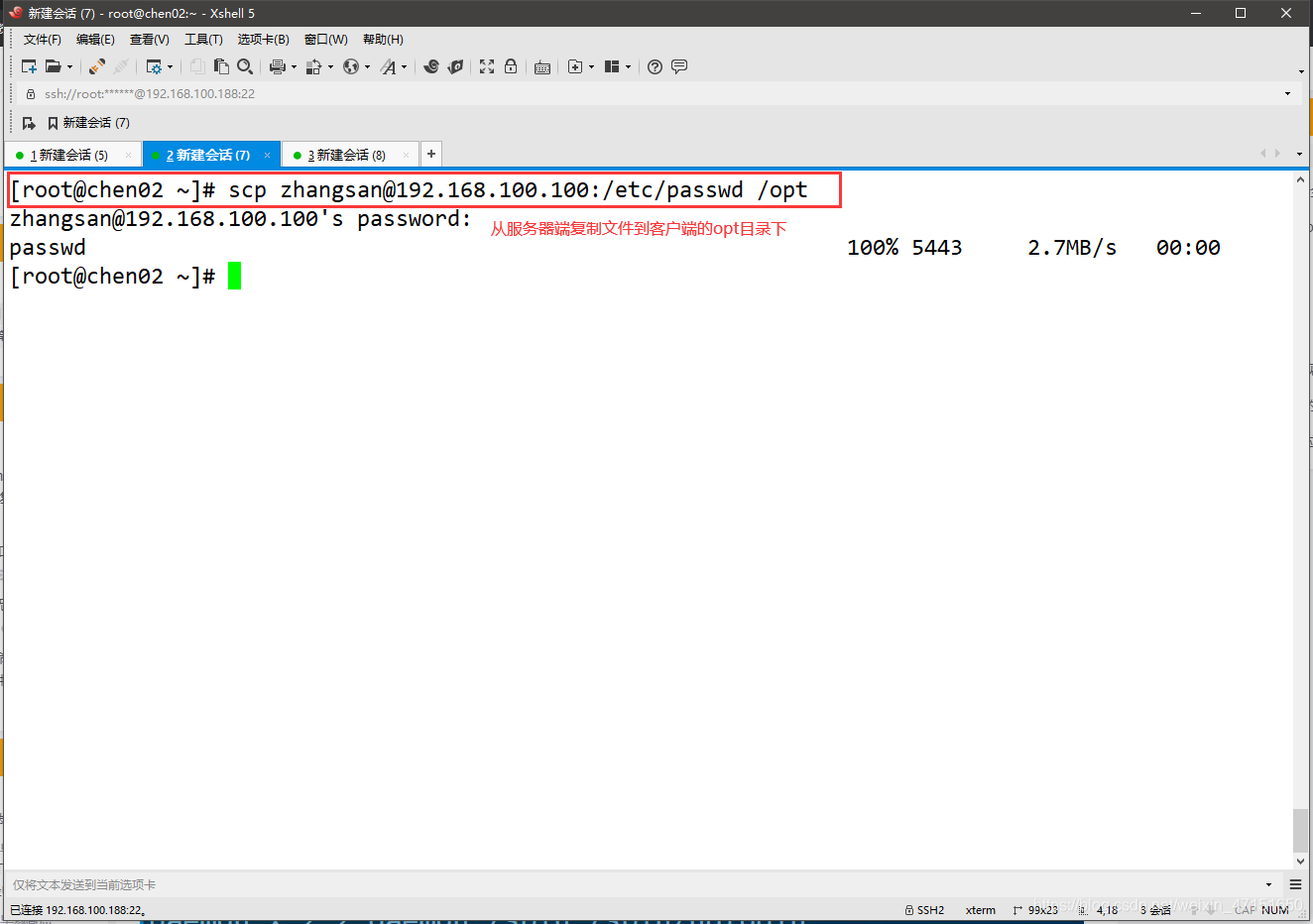Image resolution: width=1313 pixels, height=924 pixels.
Task: Click the Xagent icon next to swirl
Action: coord(455,66)
